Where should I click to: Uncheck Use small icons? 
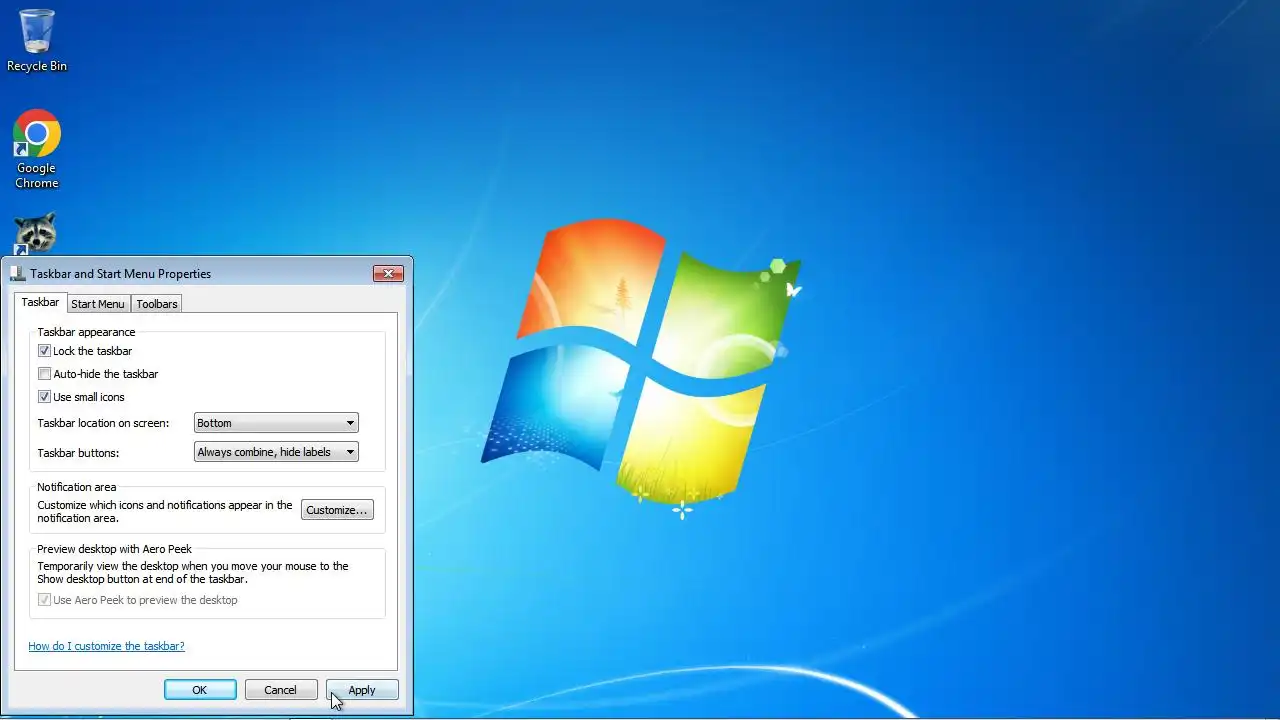[x=44, y=397]
